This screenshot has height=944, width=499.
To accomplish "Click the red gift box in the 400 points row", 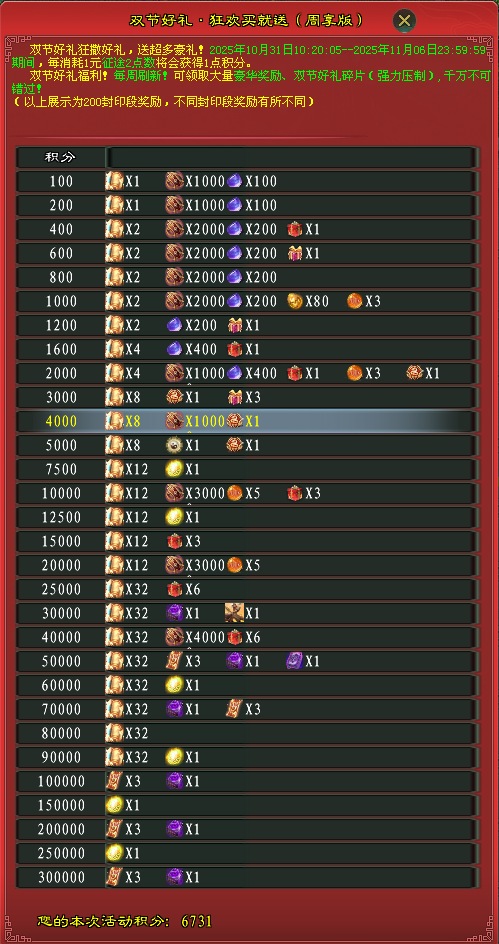I will pos(294,229).
